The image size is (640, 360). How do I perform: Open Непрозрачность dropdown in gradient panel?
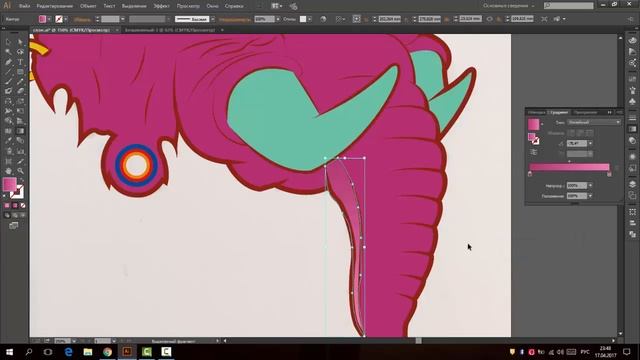[x=590, y=185]
